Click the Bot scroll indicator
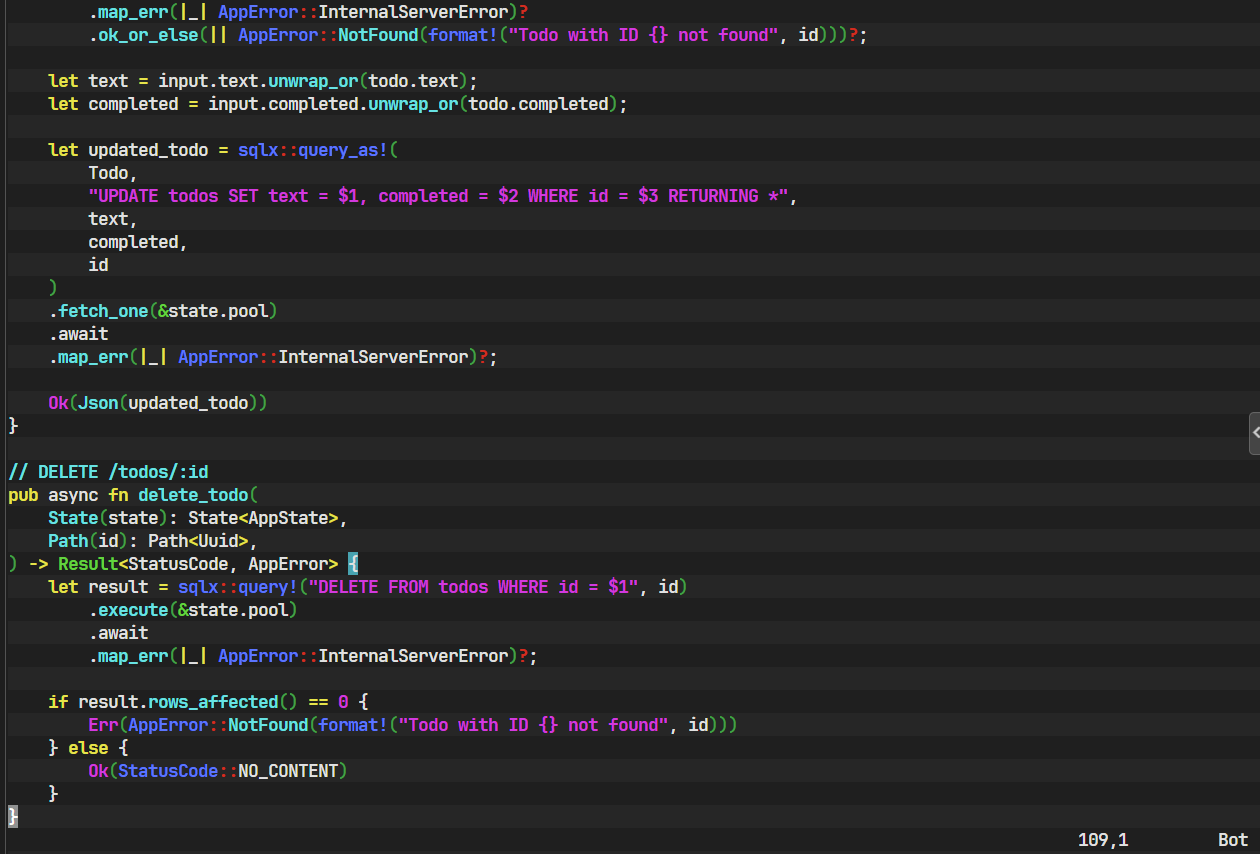This screenshot has height=854, width=1260. (1233, 840)
